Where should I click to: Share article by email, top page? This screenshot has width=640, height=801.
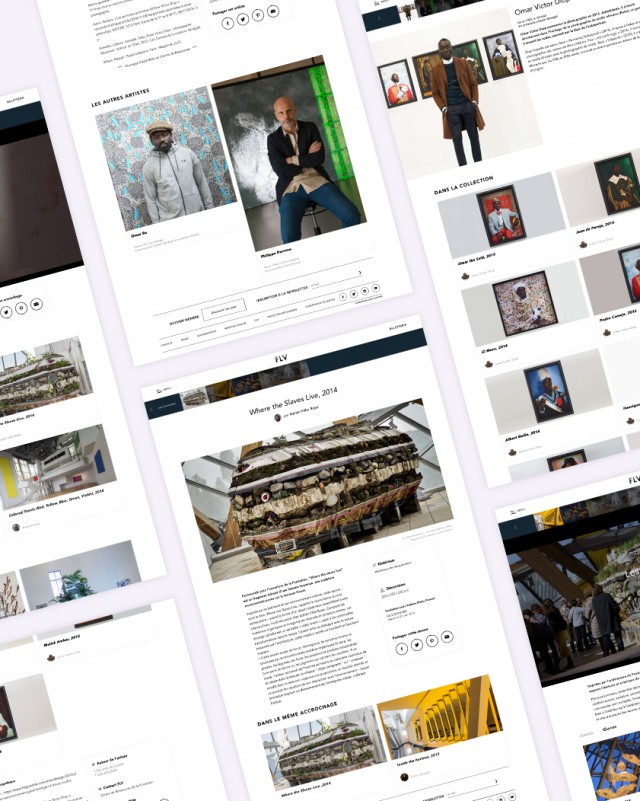(x=273, y=11)
